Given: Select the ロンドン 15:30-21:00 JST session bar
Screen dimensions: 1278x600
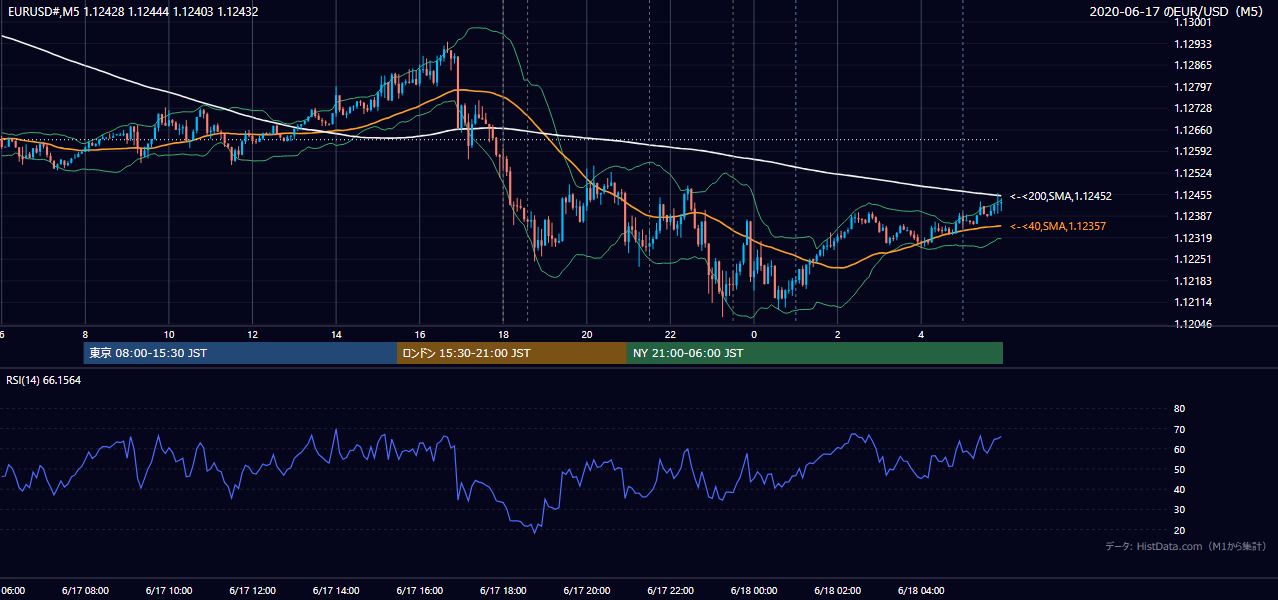Looking at the screenshot, I should (512, 353).
